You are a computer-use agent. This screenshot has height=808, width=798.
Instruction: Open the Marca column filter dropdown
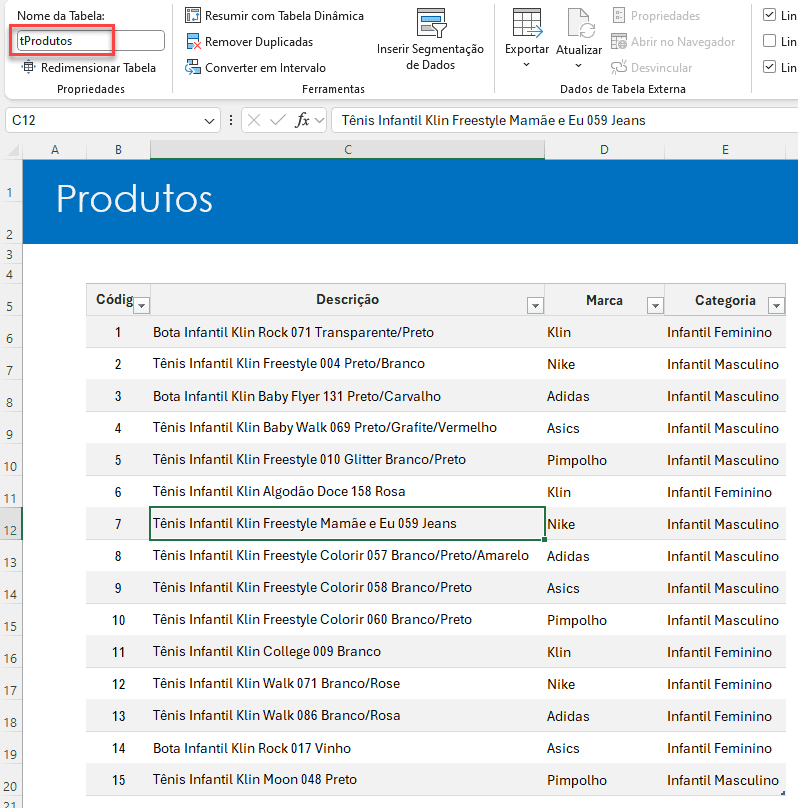pos(655,306)
